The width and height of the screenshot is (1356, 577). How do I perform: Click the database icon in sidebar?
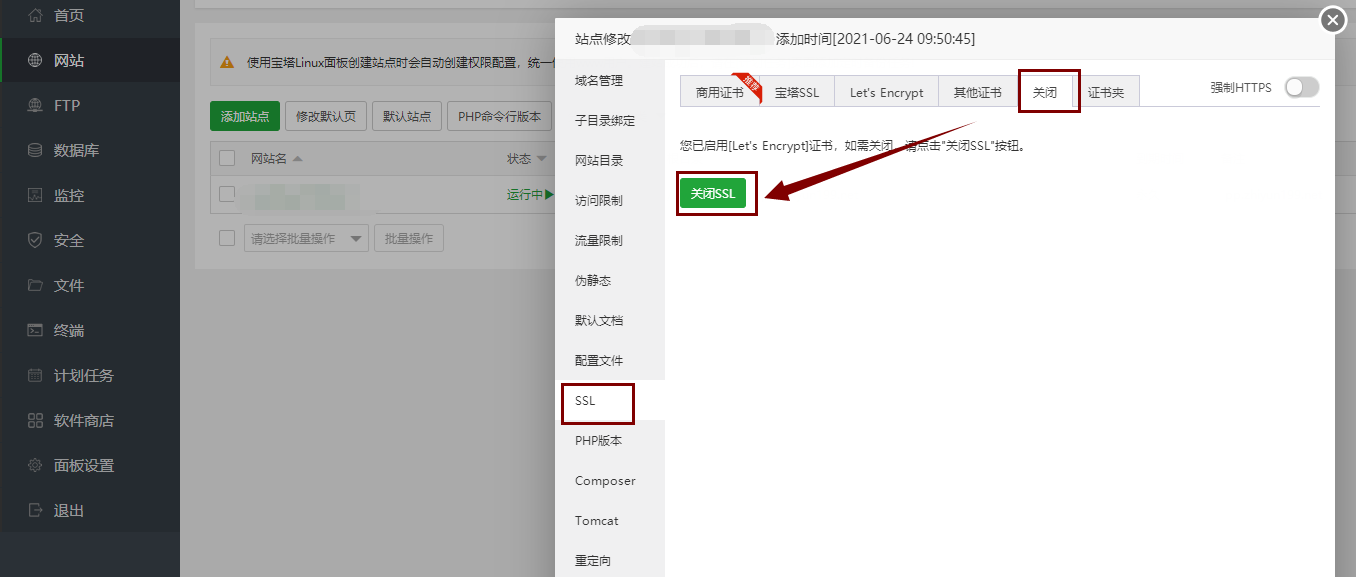[x=35, y=150]
